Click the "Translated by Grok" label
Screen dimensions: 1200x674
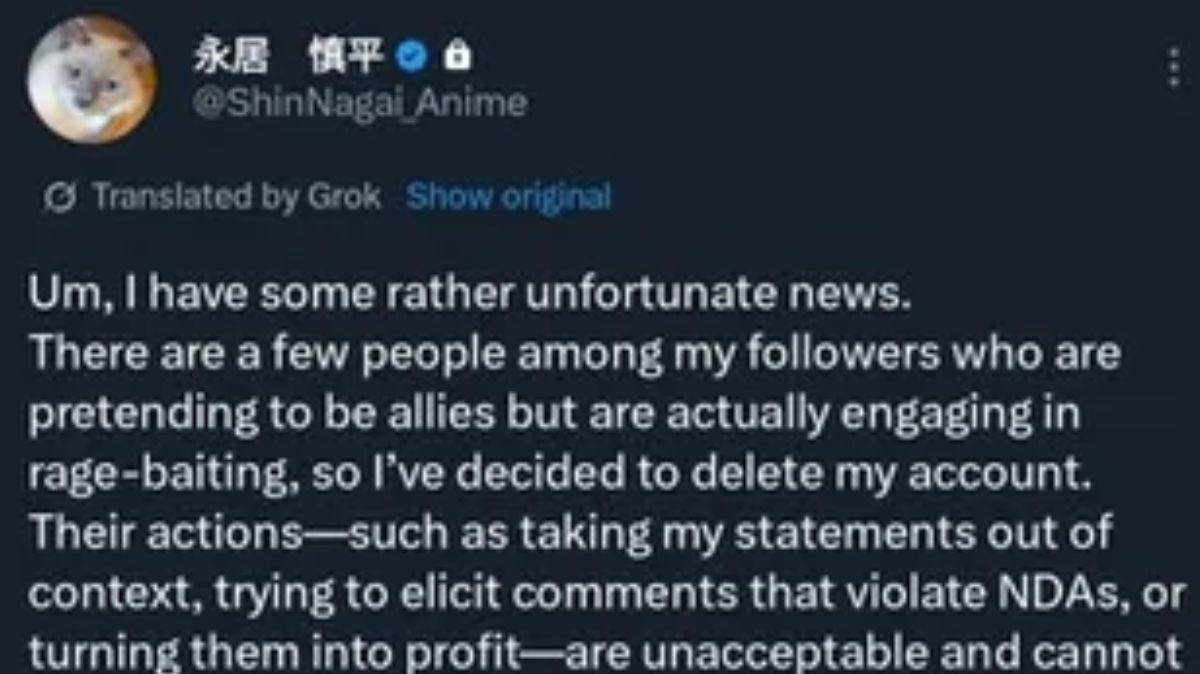click(237, 197)
